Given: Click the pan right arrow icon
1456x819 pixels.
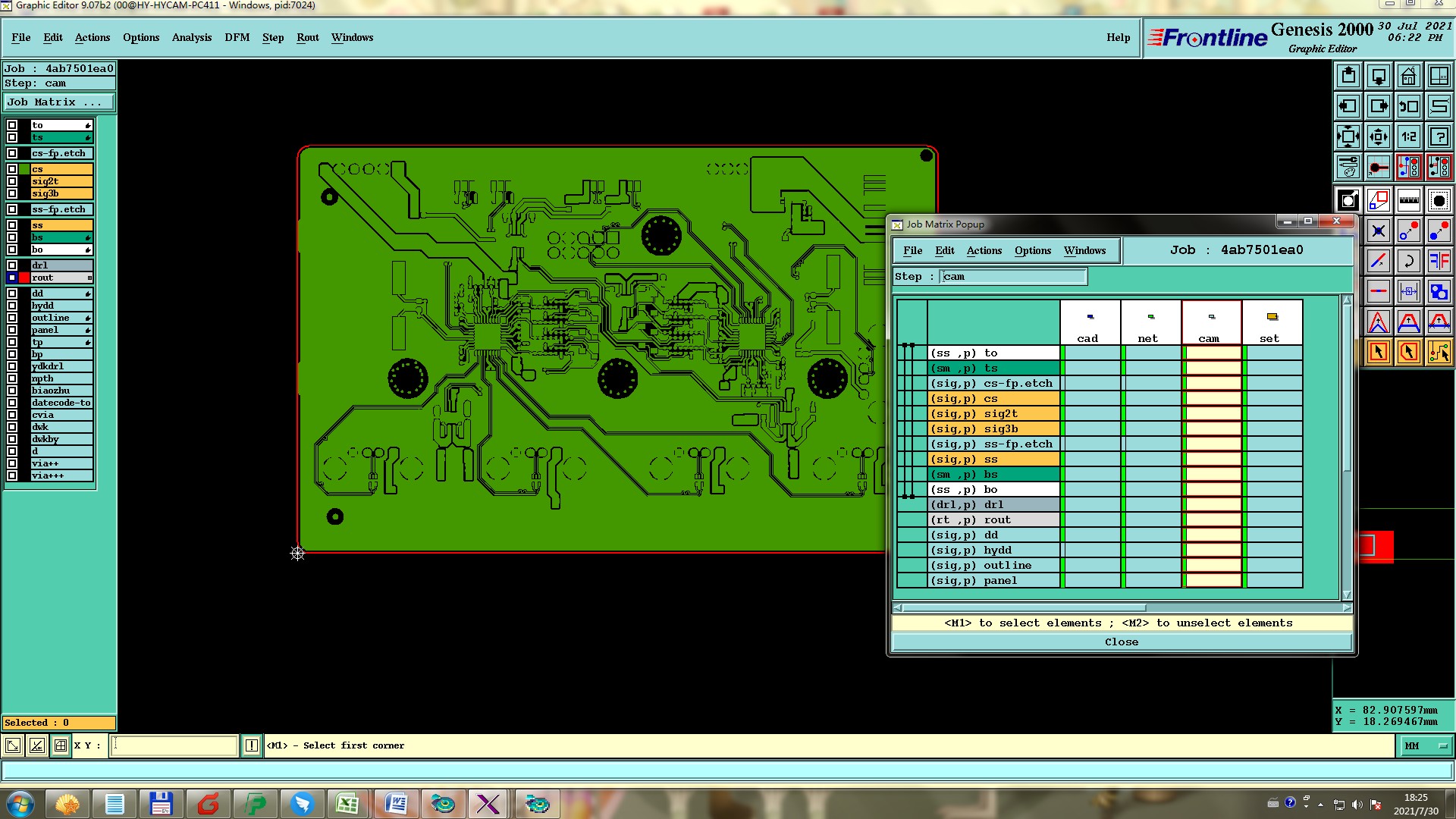Looking at the screenshot, I should (1378, 106).
